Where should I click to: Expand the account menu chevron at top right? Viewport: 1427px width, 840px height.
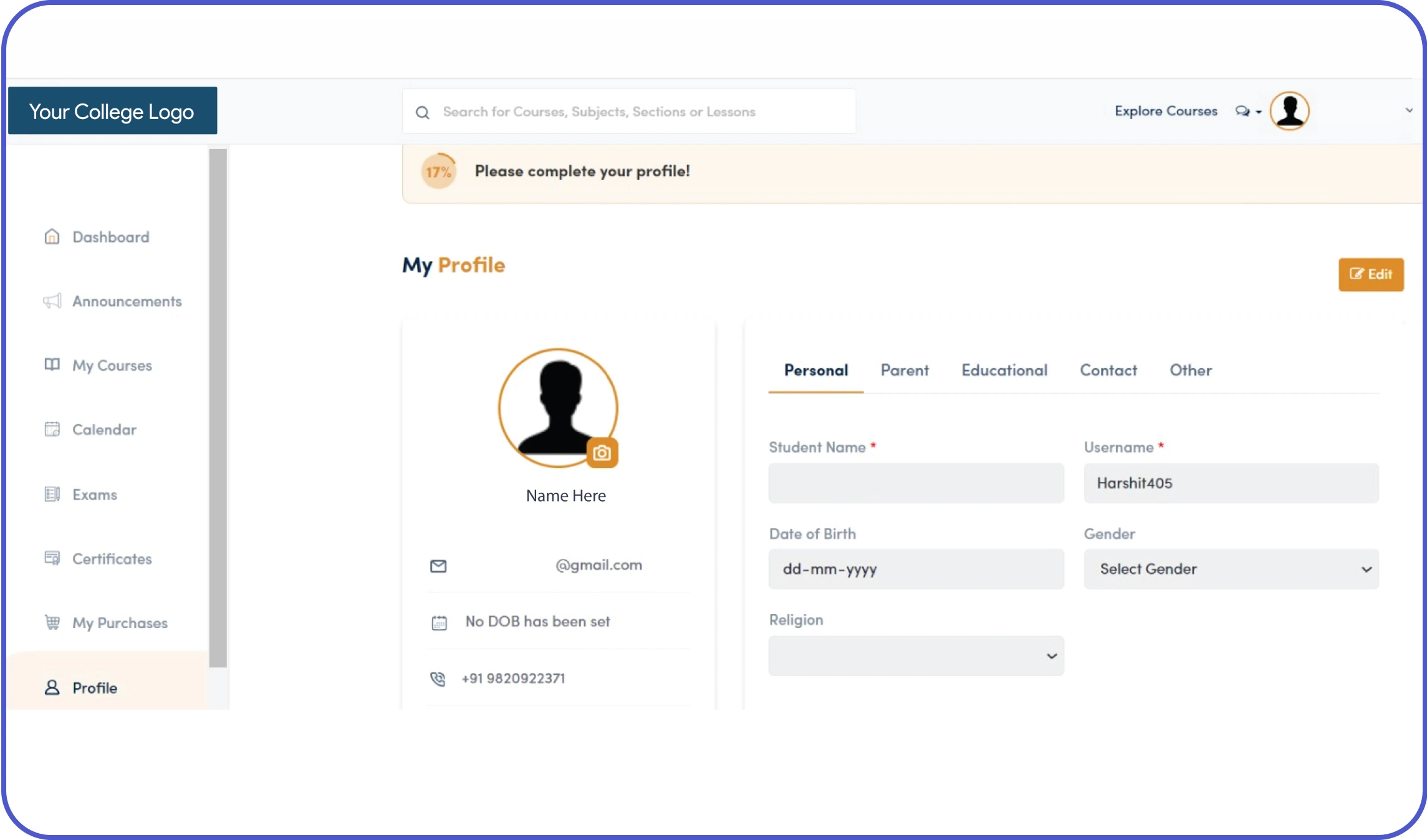[1408, 111]
